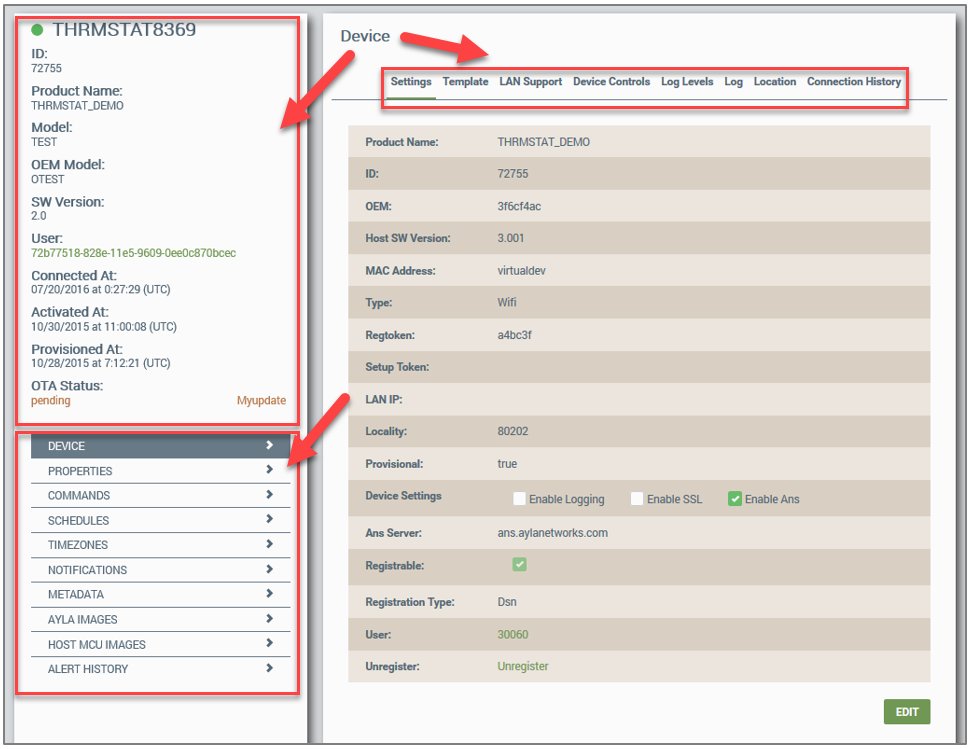Image resolution: width=971 pixels, height=749 pixels.
Task: Click the Unregister link
Action: [523, 667]
